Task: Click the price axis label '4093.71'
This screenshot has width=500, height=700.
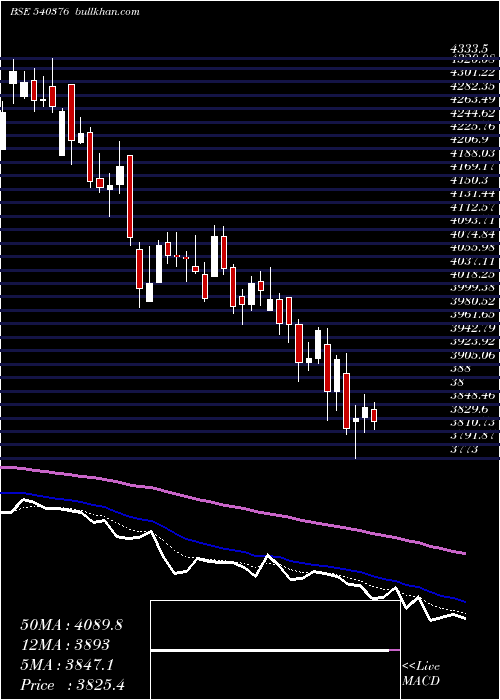Action: [x=472, y=221]
